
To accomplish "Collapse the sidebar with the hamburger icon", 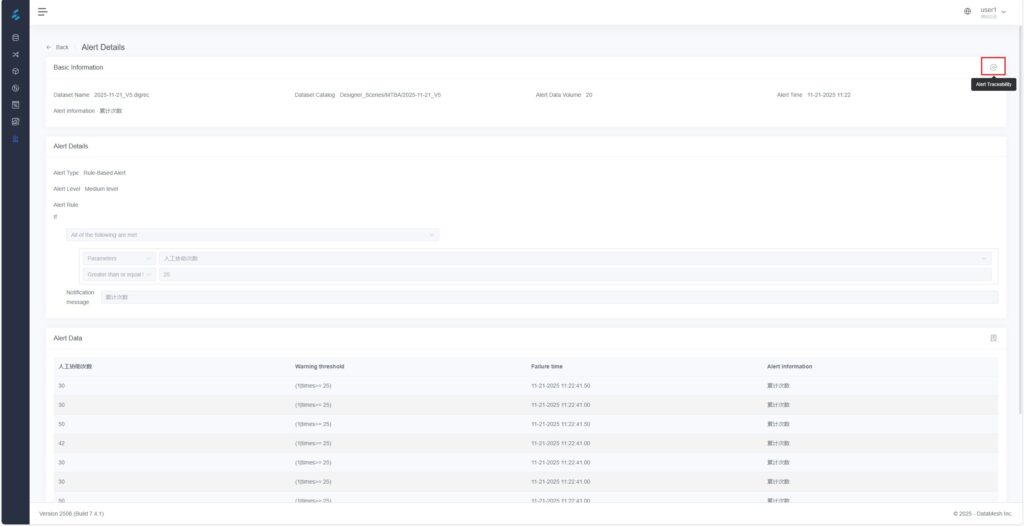I will coord(42,11).
